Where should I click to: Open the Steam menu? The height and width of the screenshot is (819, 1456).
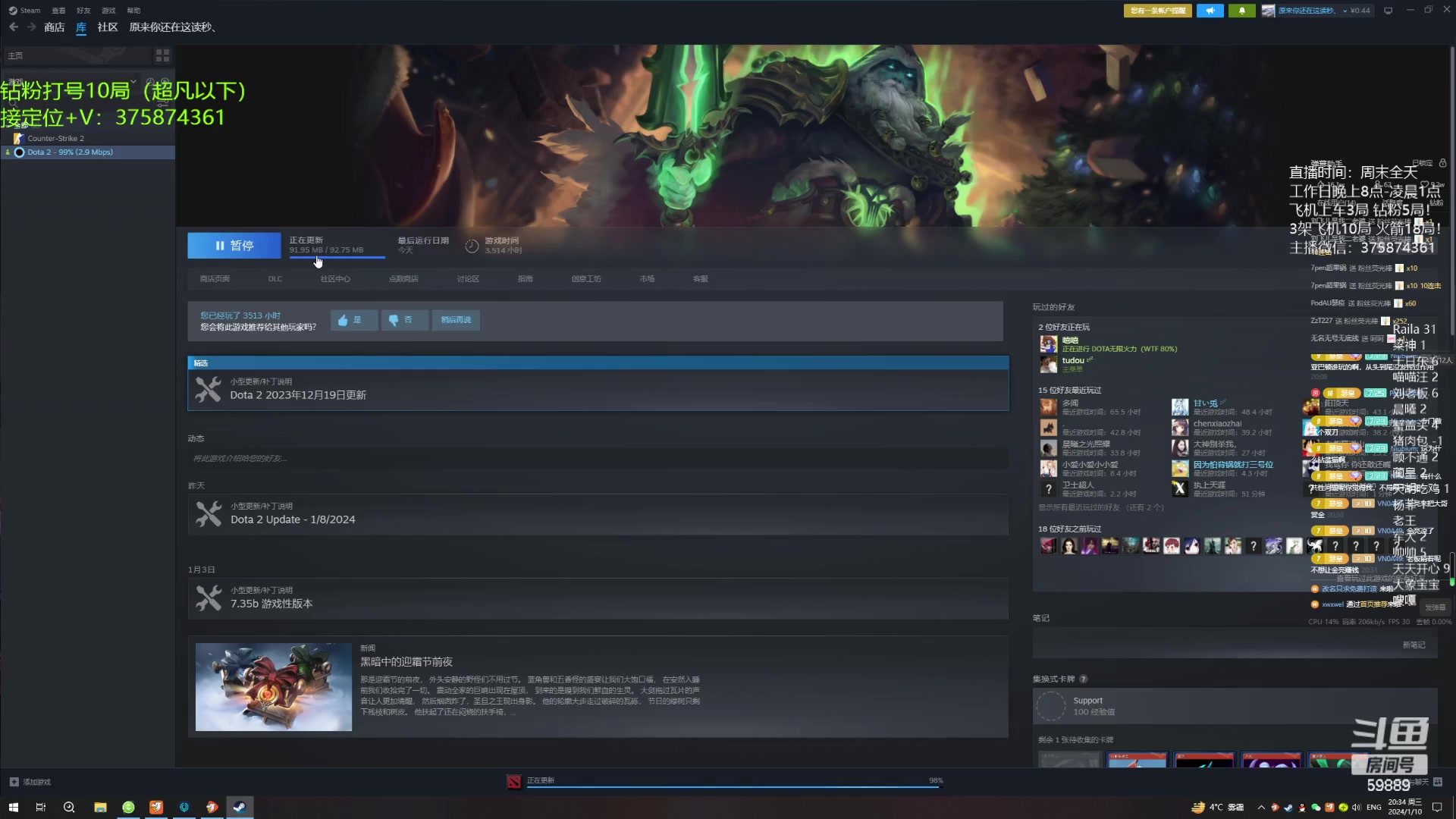pos(25,11)
